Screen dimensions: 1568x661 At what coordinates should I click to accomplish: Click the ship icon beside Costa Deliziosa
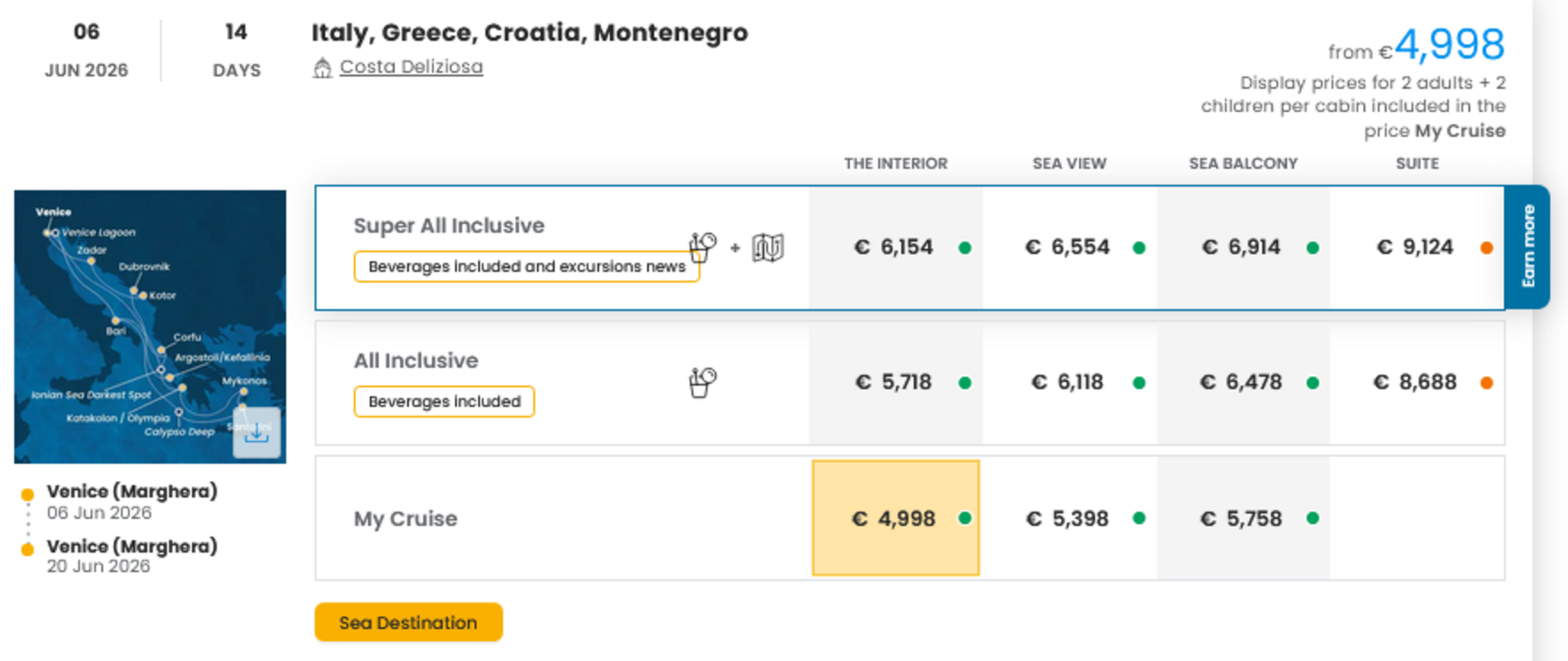pos(322,68)
